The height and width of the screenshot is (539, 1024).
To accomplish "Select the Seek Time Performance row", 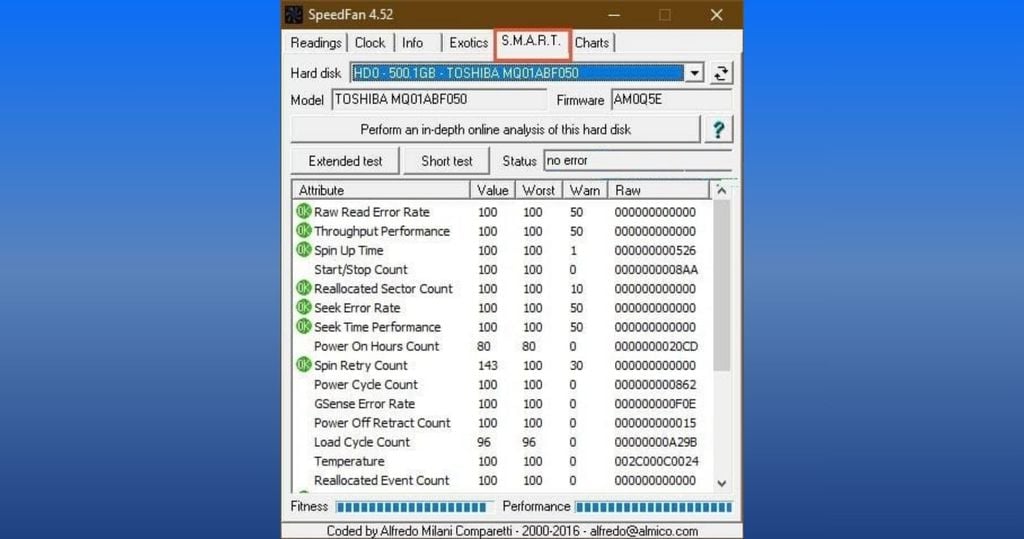I will point(502,327).
